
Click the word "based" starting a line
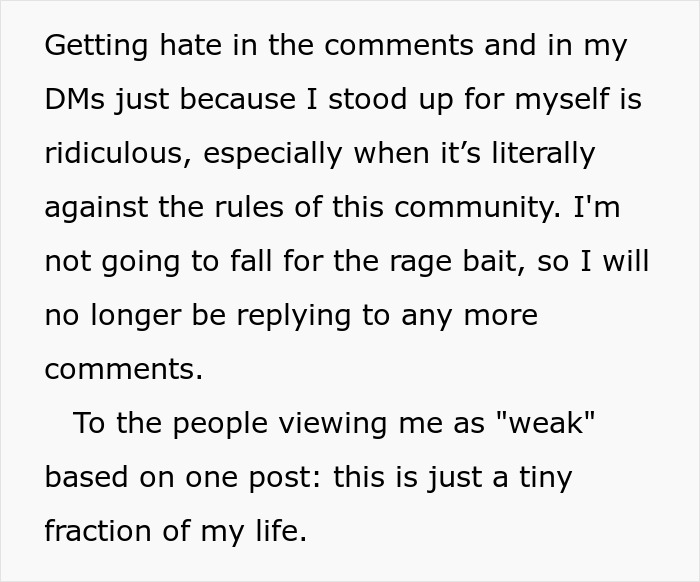(86, 477)
